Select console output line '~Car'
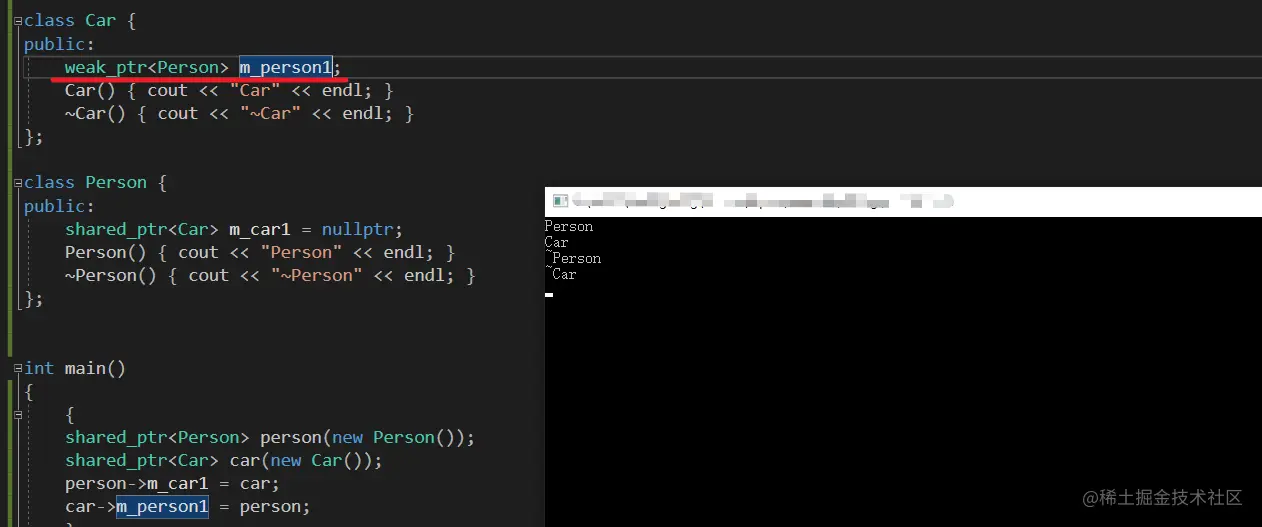 coord(561,275)
